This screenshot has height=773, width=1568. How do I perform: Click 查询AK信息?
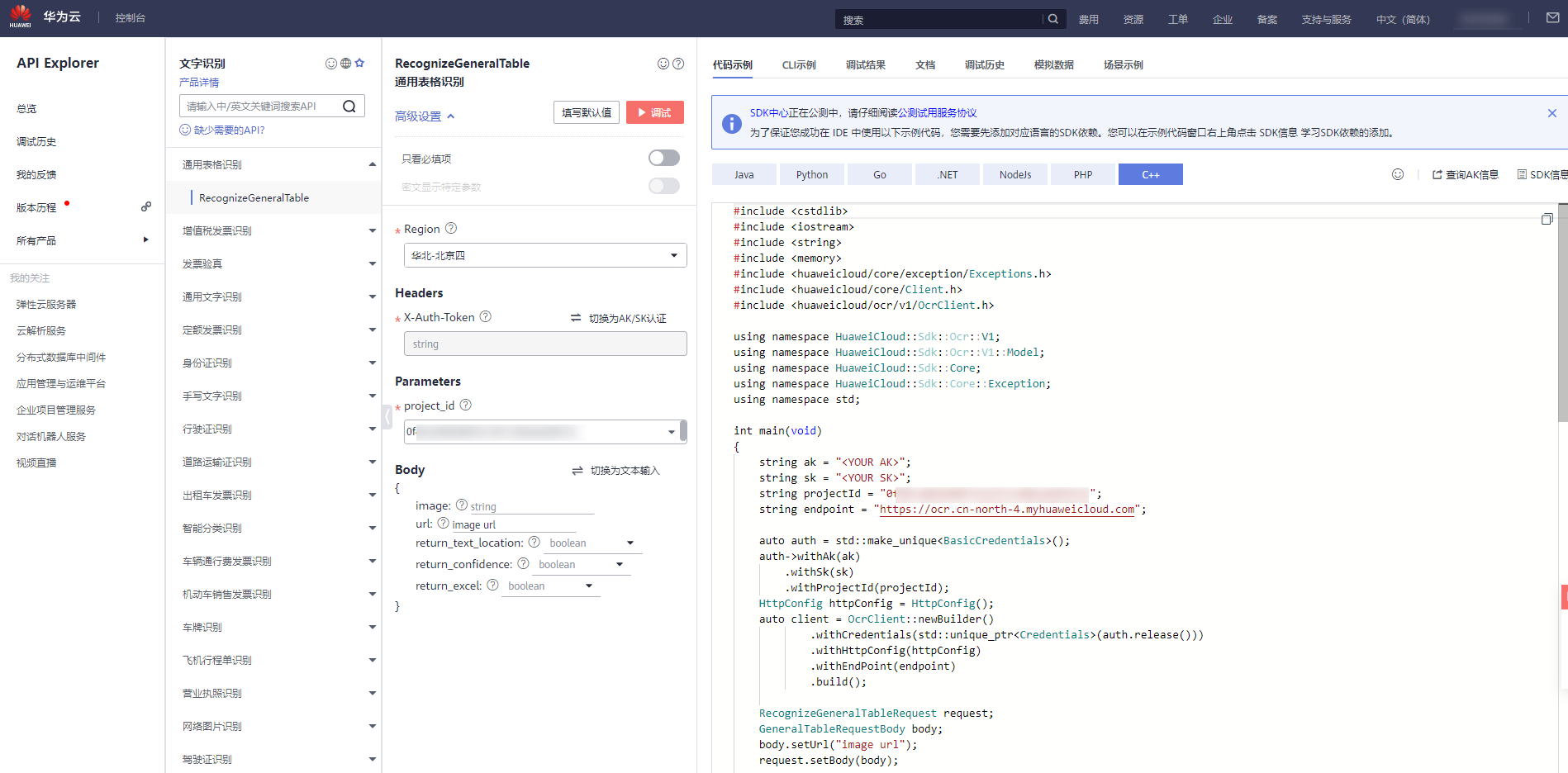click(1466, 174)
